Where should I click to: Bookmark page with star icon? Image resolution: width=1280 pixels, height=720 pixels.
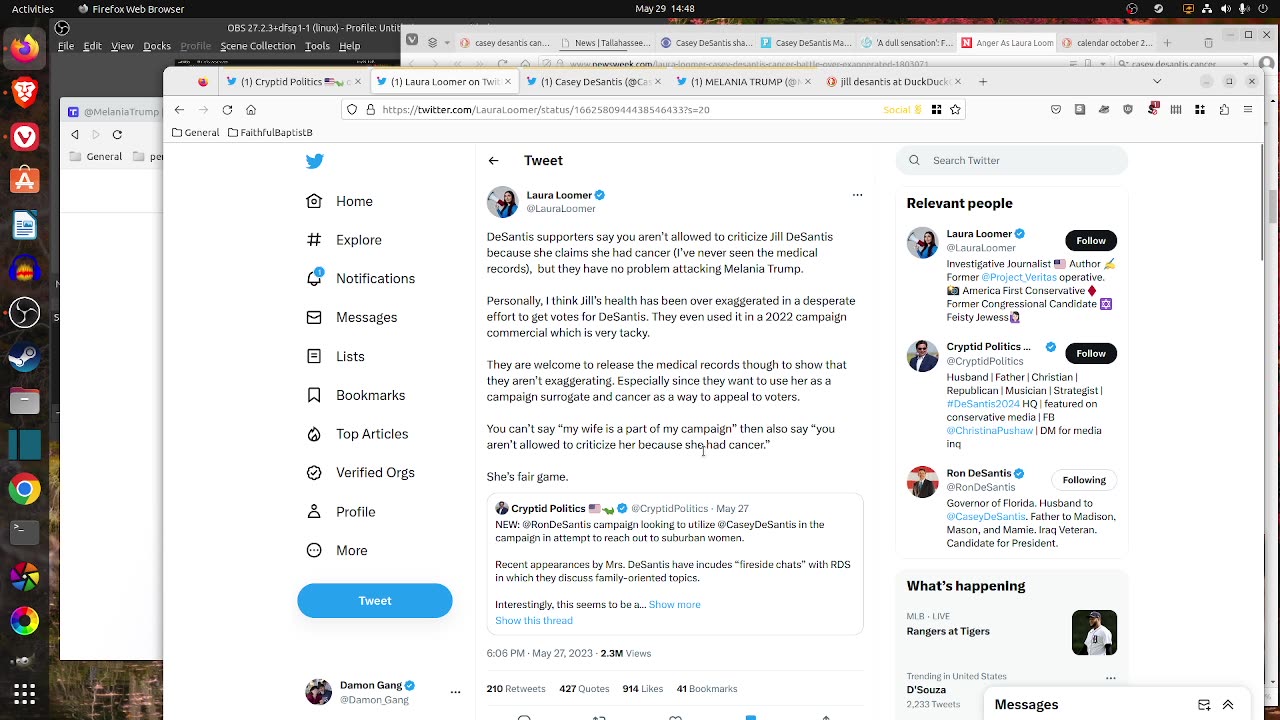click(955, 110)
